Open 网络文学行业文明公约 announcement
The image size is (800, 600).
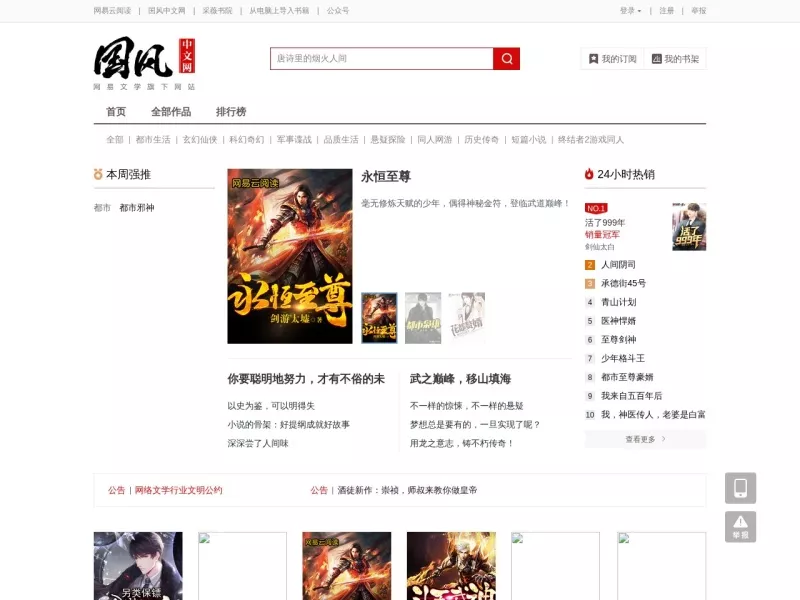179,490
